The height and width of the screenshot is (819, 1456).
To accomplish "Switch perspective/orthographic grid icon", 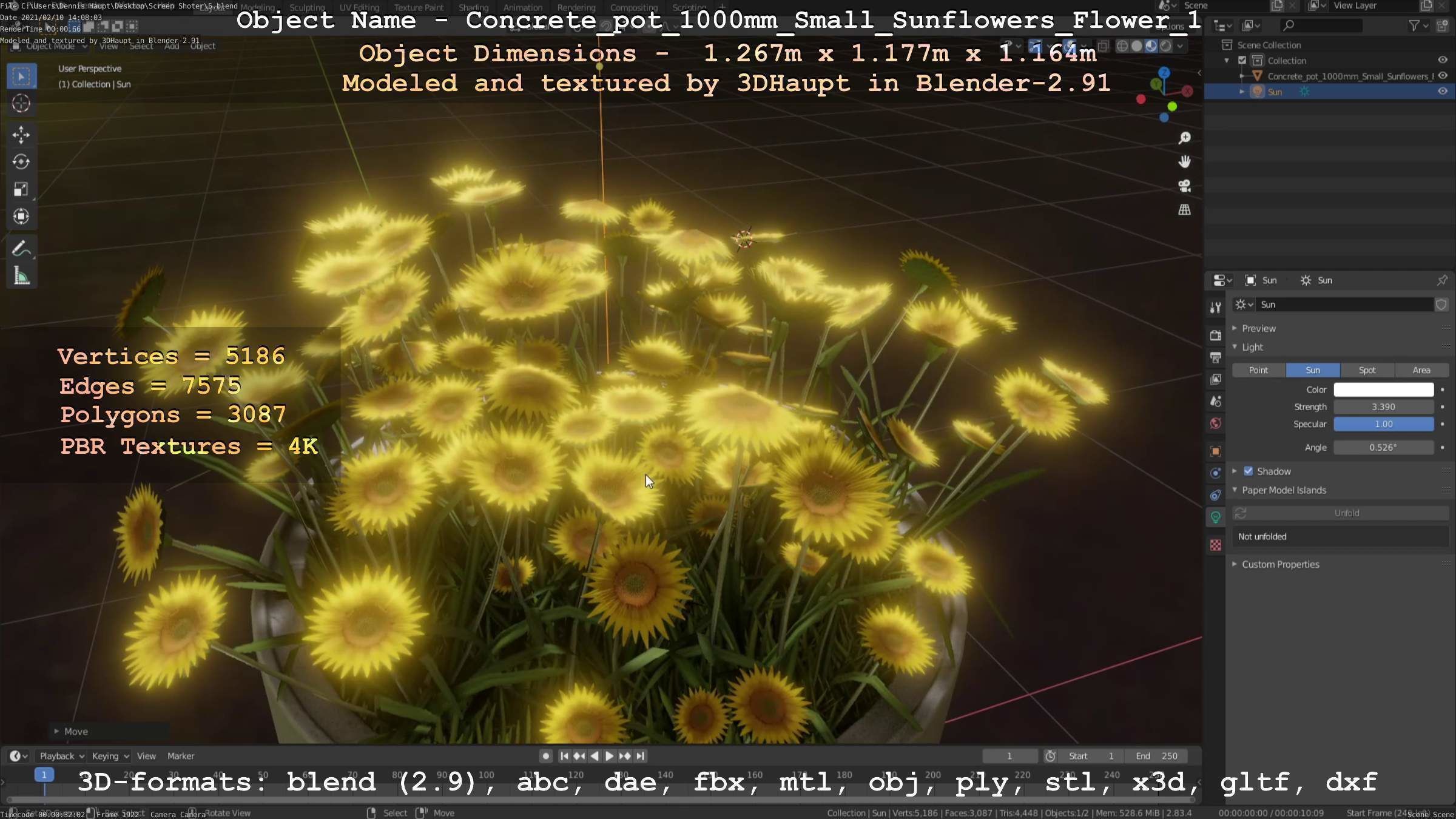I will [1184, 210].
